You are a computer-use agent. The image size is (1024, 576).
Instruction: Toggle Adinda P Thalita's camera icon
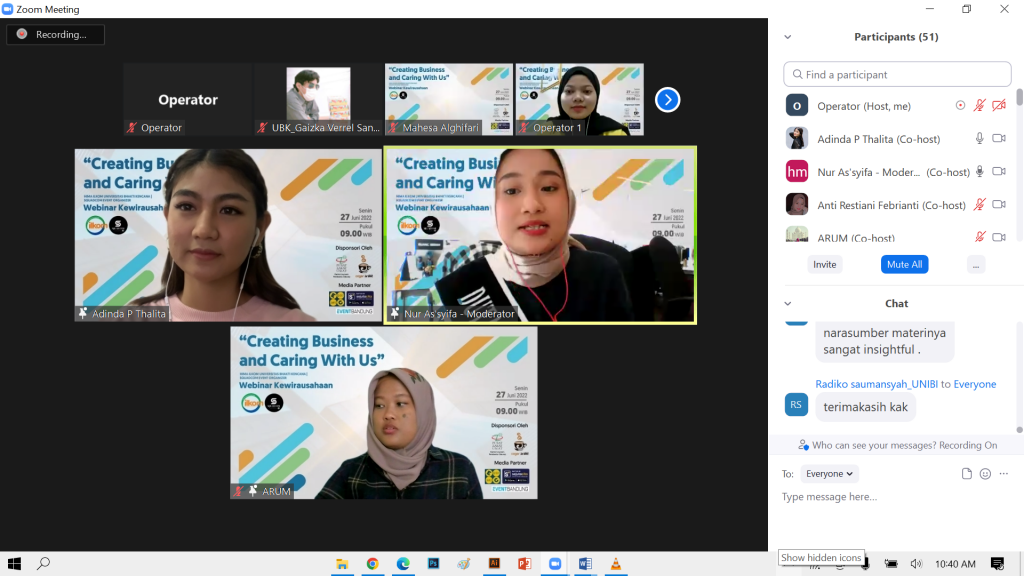coord(999,138)
